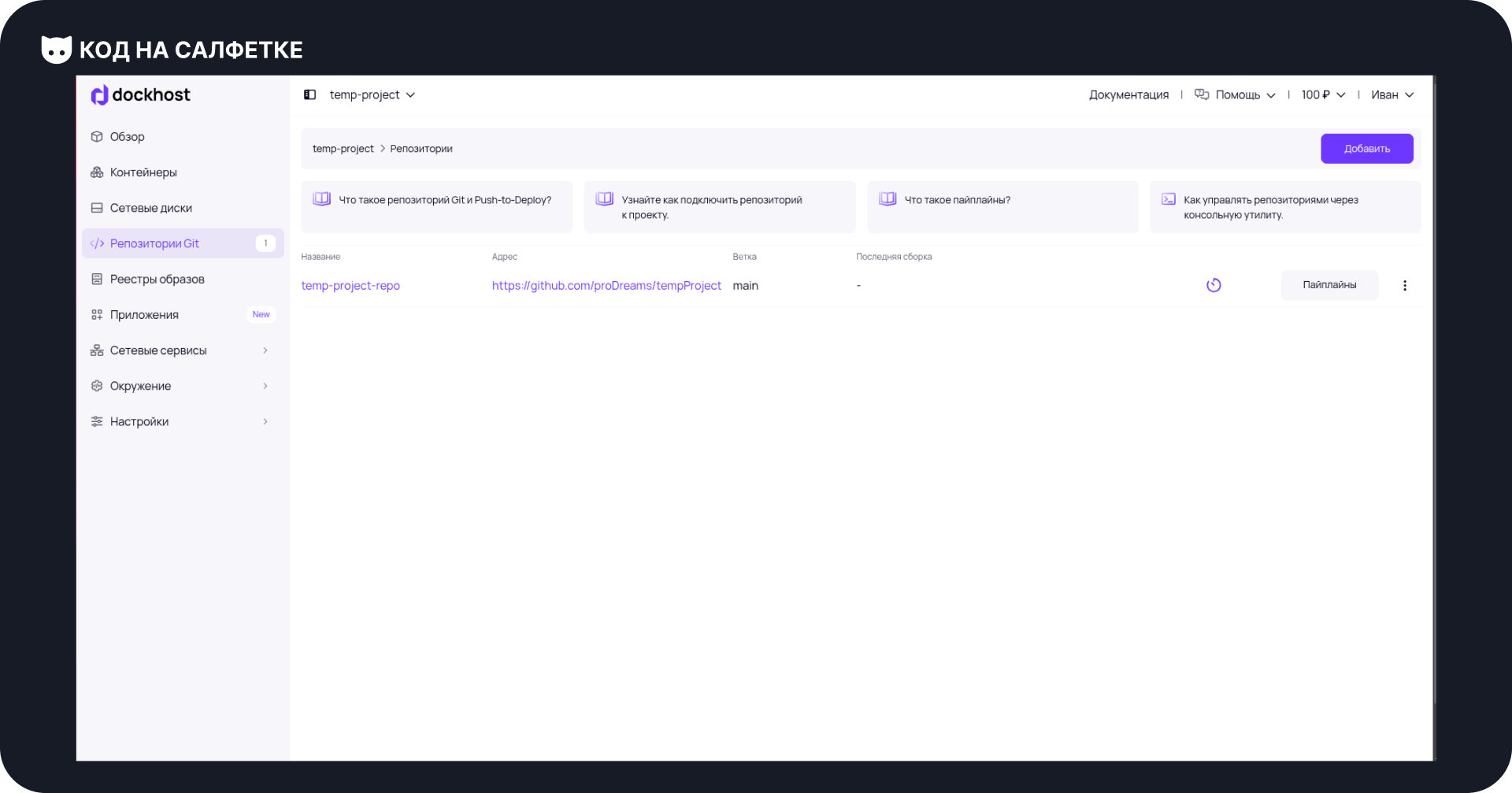The image size is (1512, 793).
Task: Click the Окружение icon
Action: pos(97,386)
